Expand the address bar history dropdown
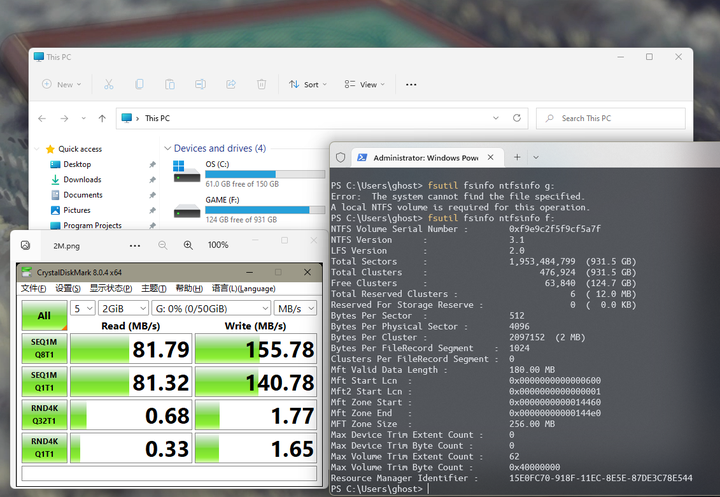 pyautogui.click(x=496, y=118)
